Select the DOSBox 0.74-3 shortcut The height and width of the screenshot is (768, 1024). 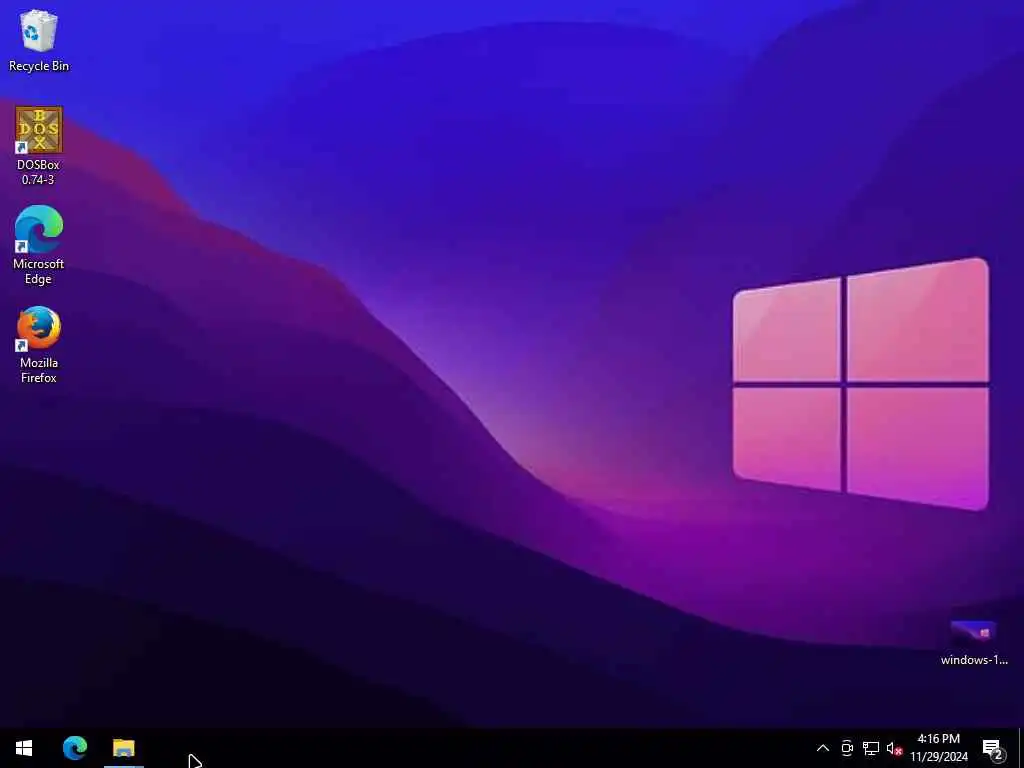[39, 146]
